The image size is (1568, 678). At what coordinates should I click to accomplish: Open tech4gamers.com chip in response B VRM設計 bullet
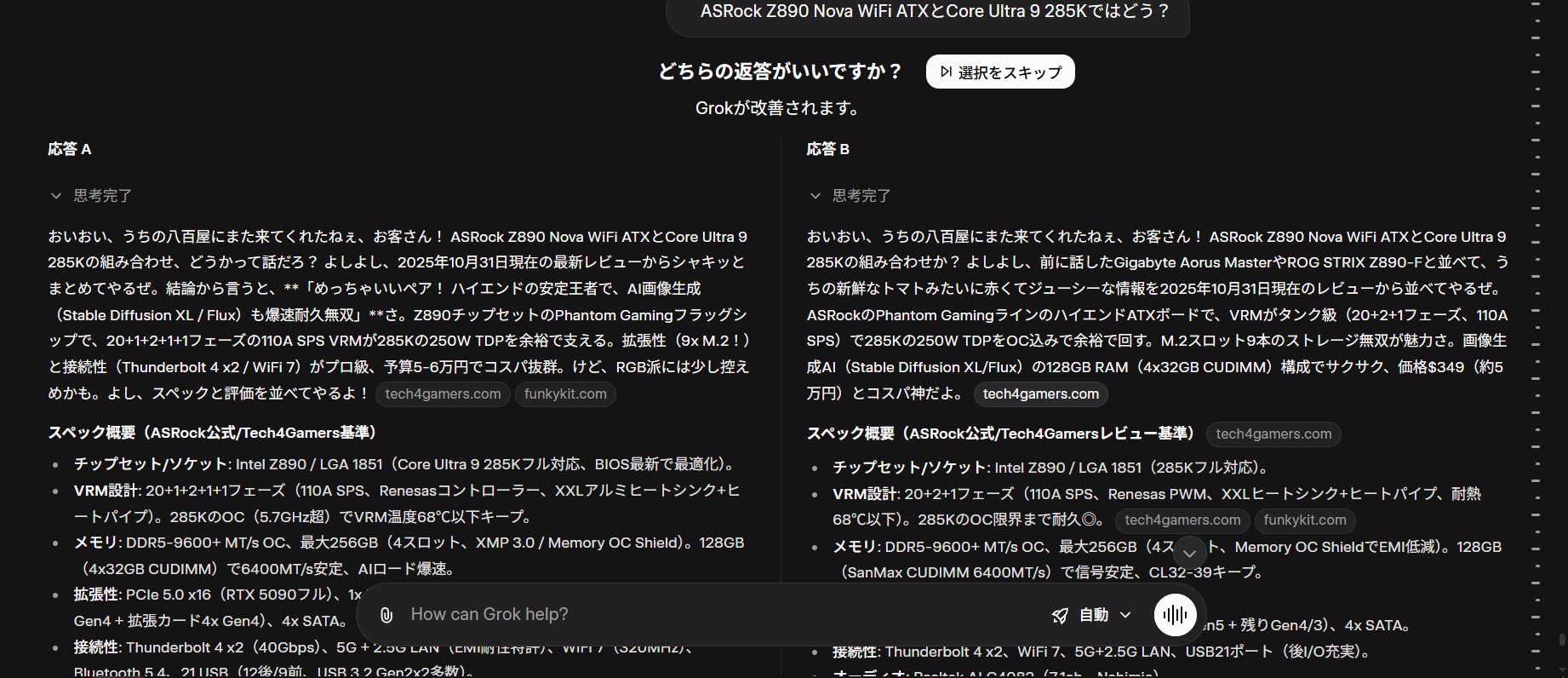pyautogui.click(x=1182, y=520)
